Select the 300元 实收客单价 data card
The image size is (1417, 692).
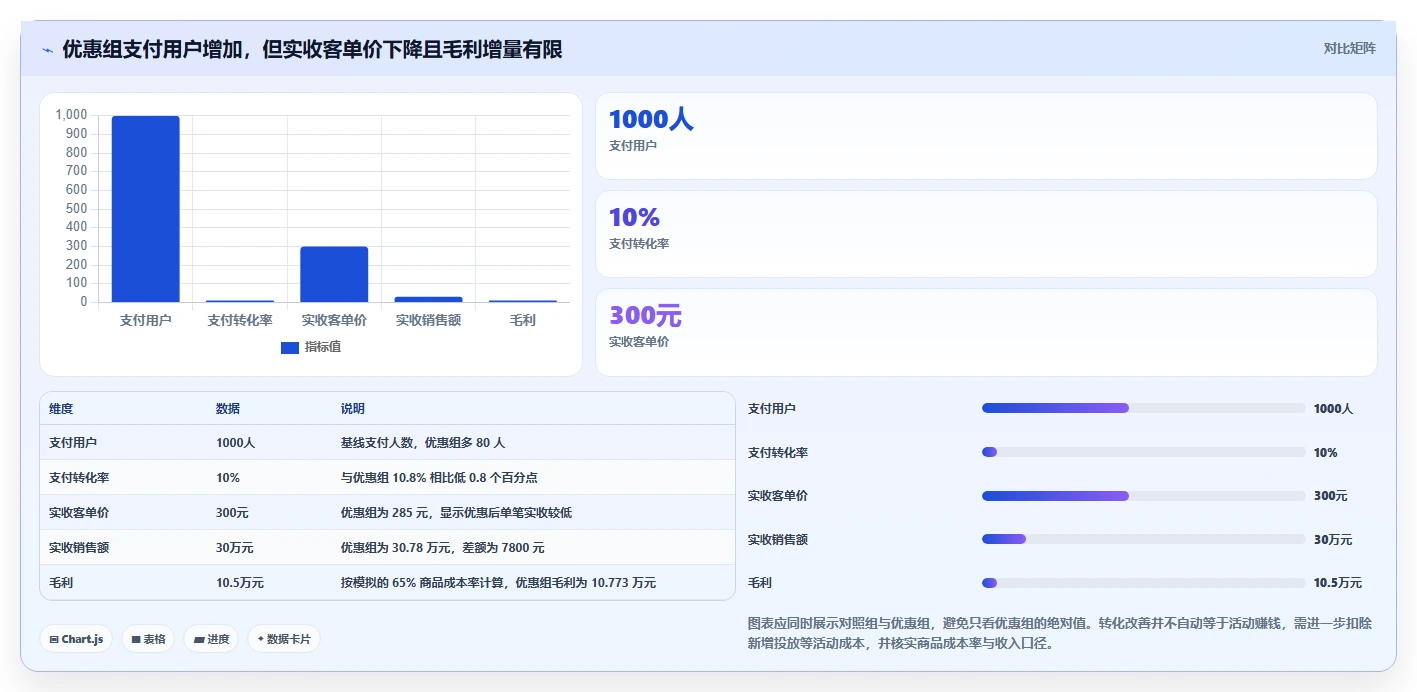986,332
